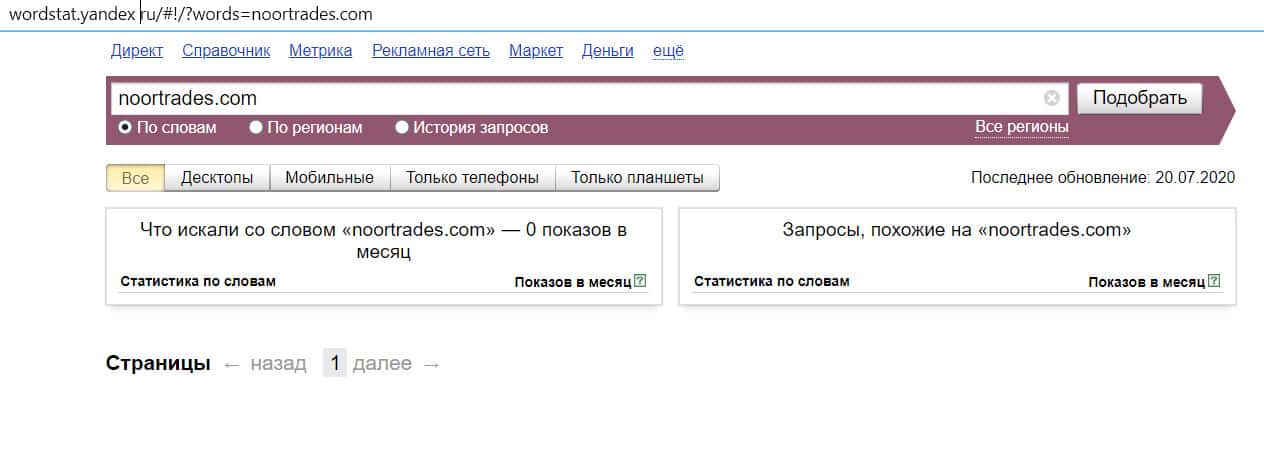
Task: Open the 'Метрика' link
Action: tap(320, 51)
